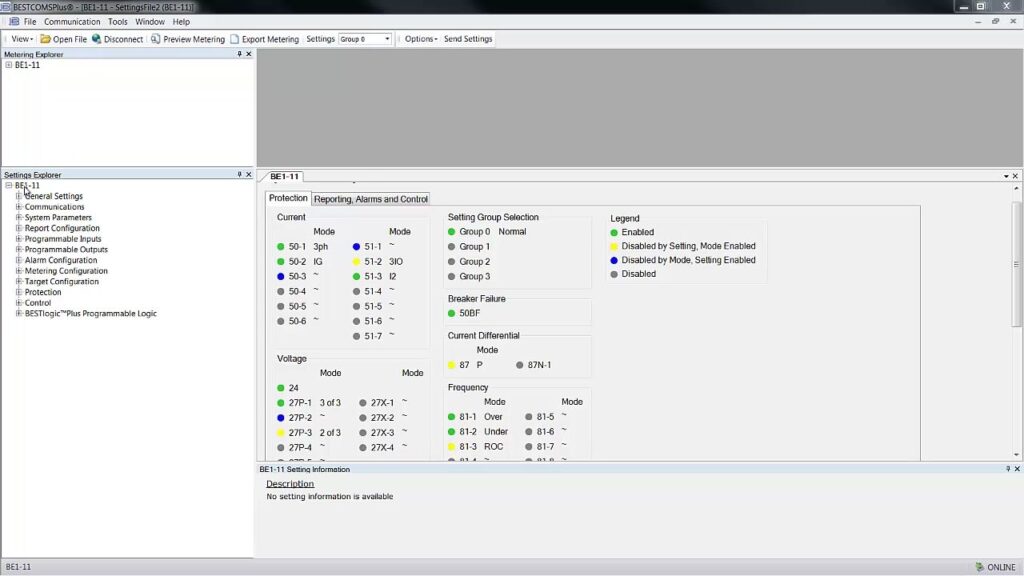Open the Options dropdown menu
Image resolution: width=1024 pixels, height=576 pixels.
[420, 39]
